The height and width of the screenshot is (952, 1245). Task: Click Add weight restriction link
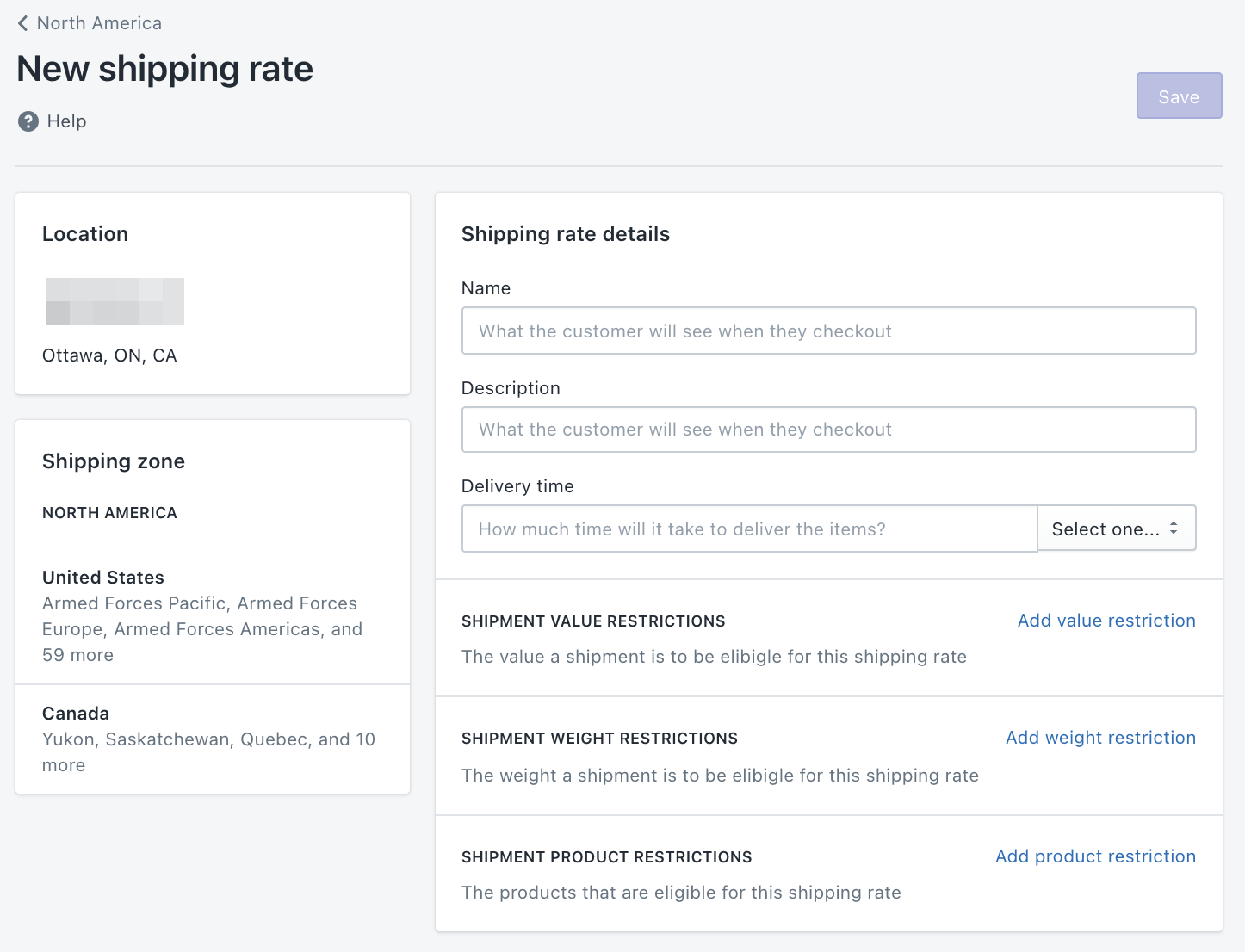coord(1100,738)
